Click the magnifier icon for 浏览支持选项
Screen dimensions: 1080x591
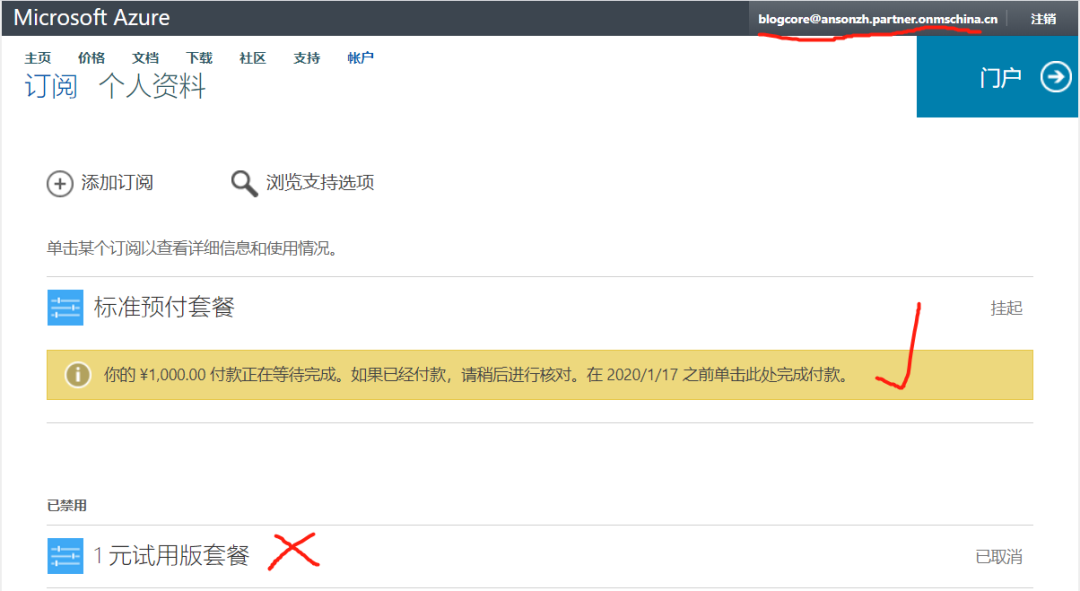(x=244, y=183)
